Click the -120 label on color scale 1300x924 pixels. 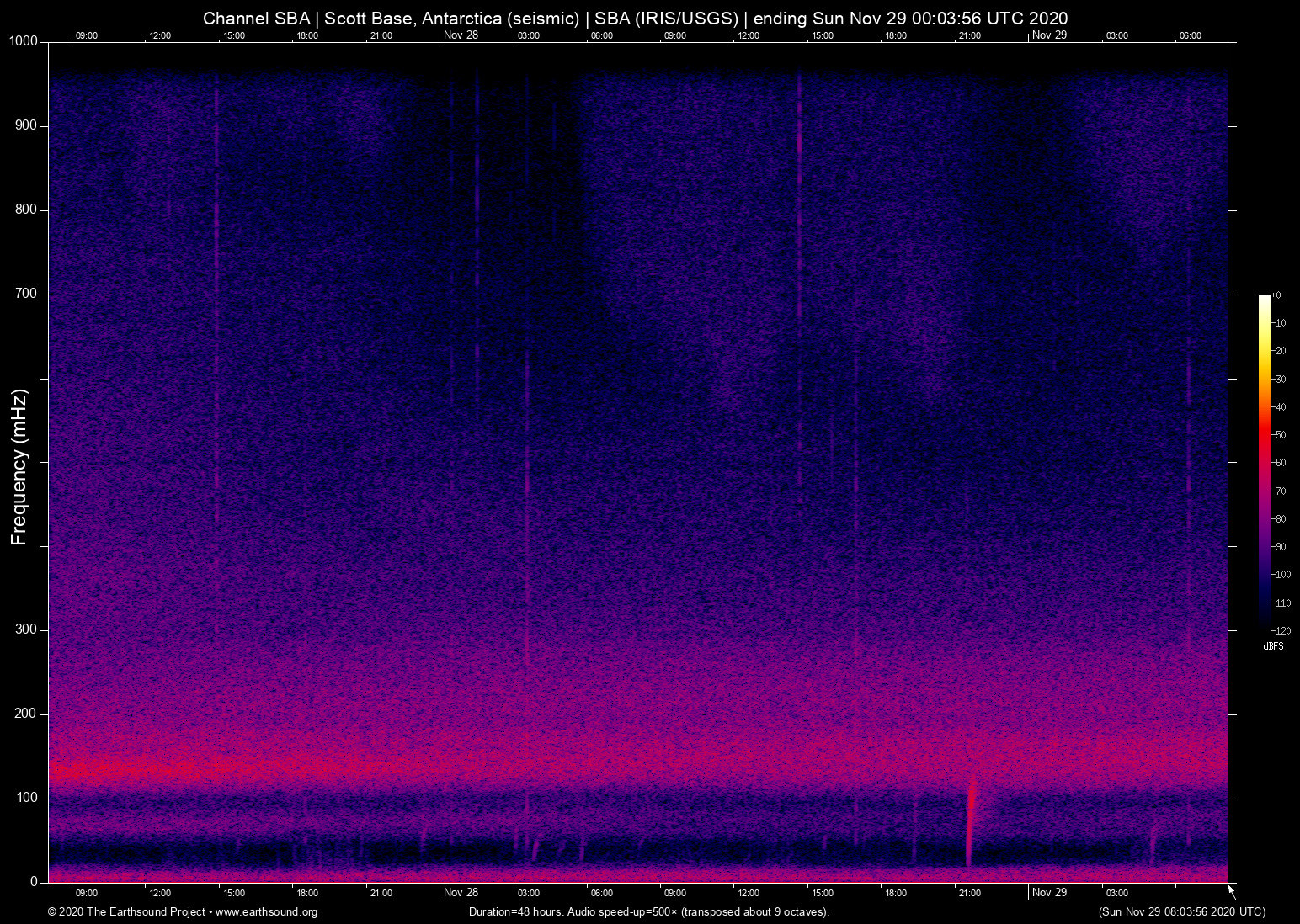(1281, 630)
